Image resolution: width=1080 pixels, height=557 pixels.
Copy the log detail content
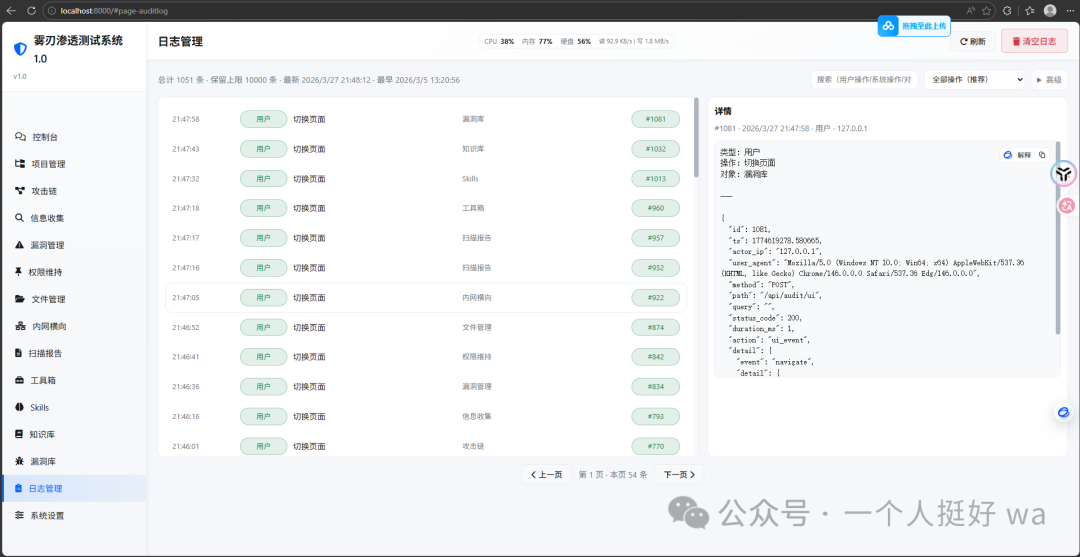pyautogui.click(x=1042, y=155)
